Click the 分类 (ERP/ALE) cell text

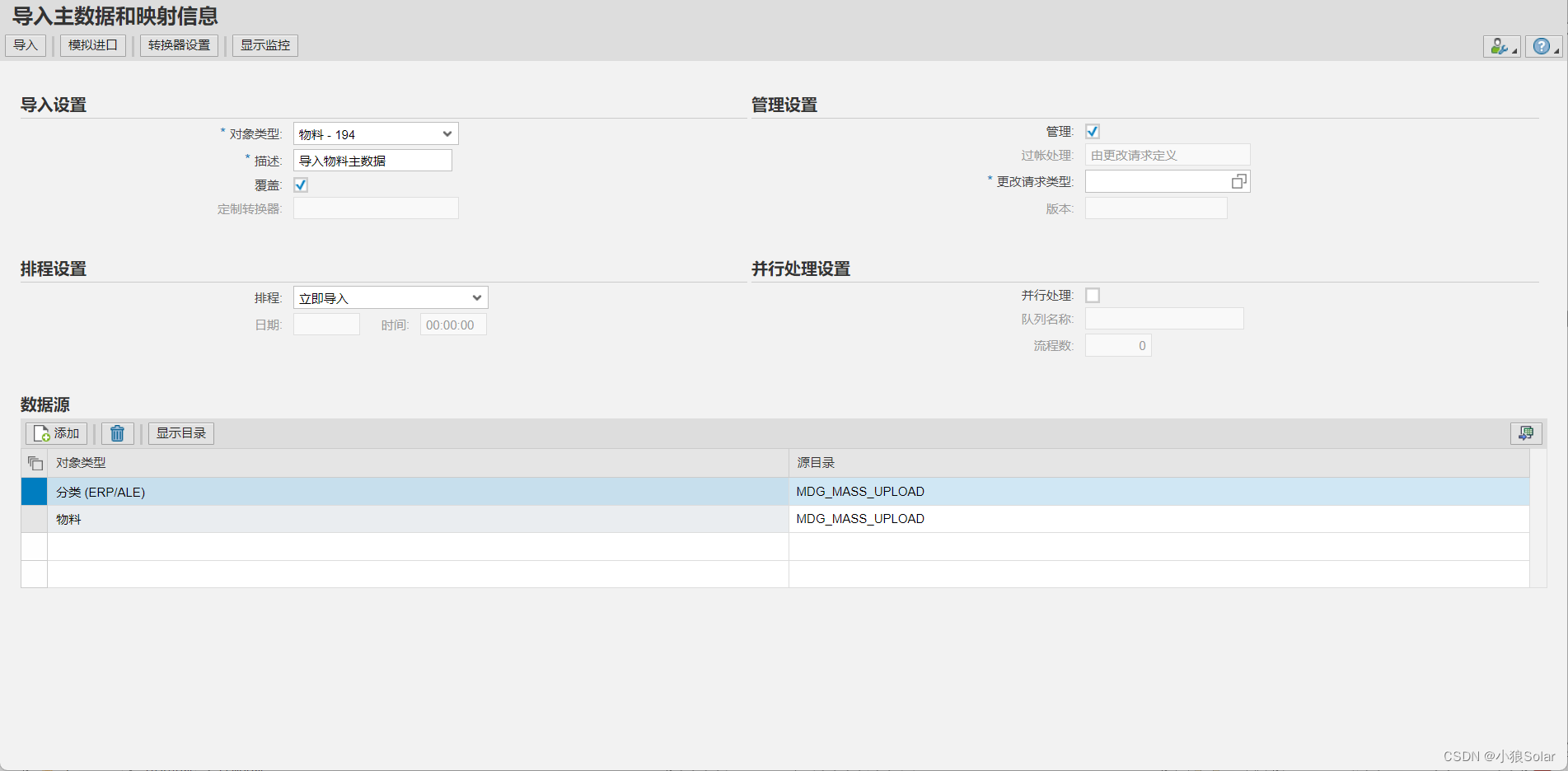coord(101,492)
